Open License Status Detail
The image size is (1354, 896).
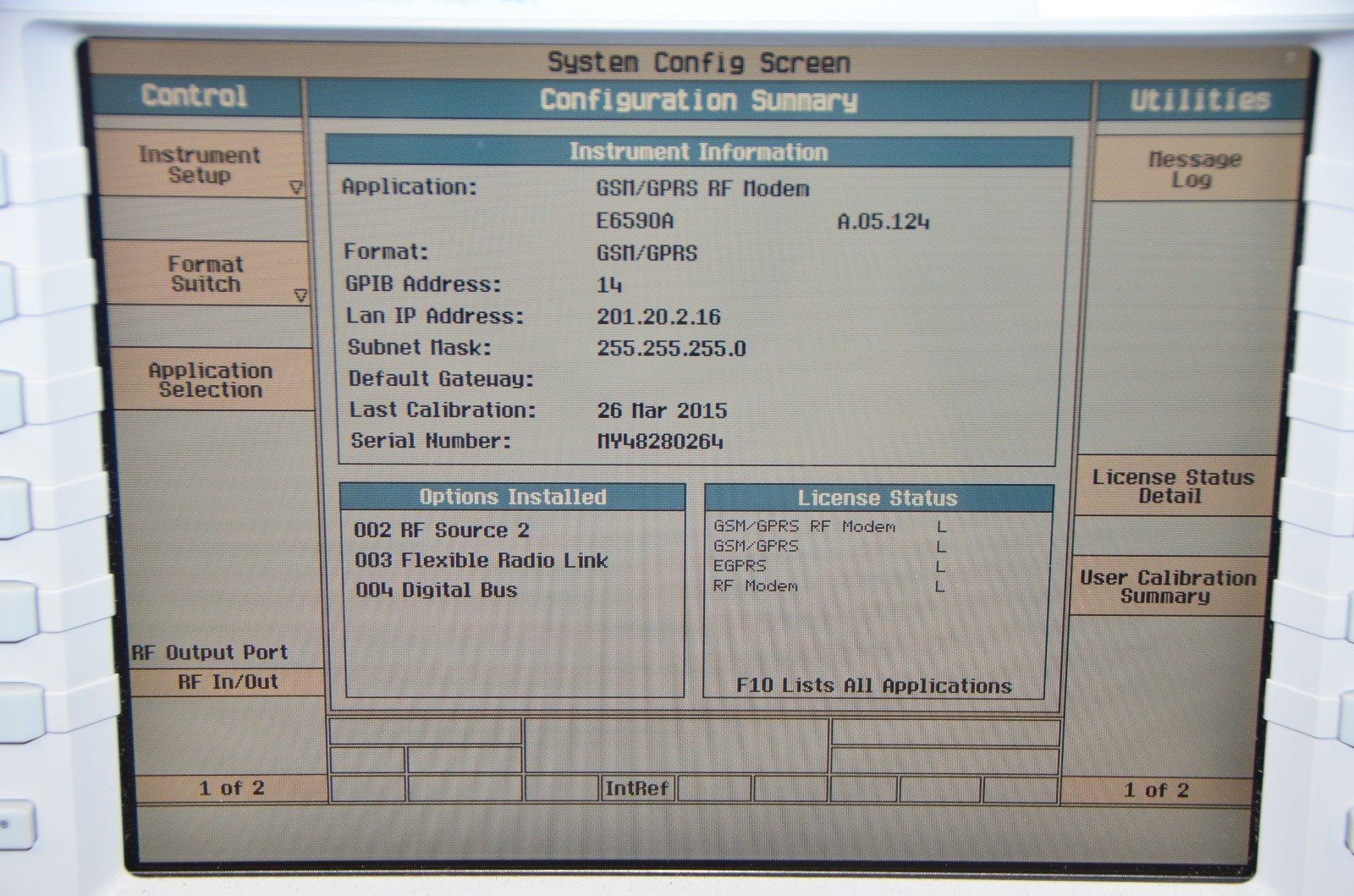(1172, 486)
